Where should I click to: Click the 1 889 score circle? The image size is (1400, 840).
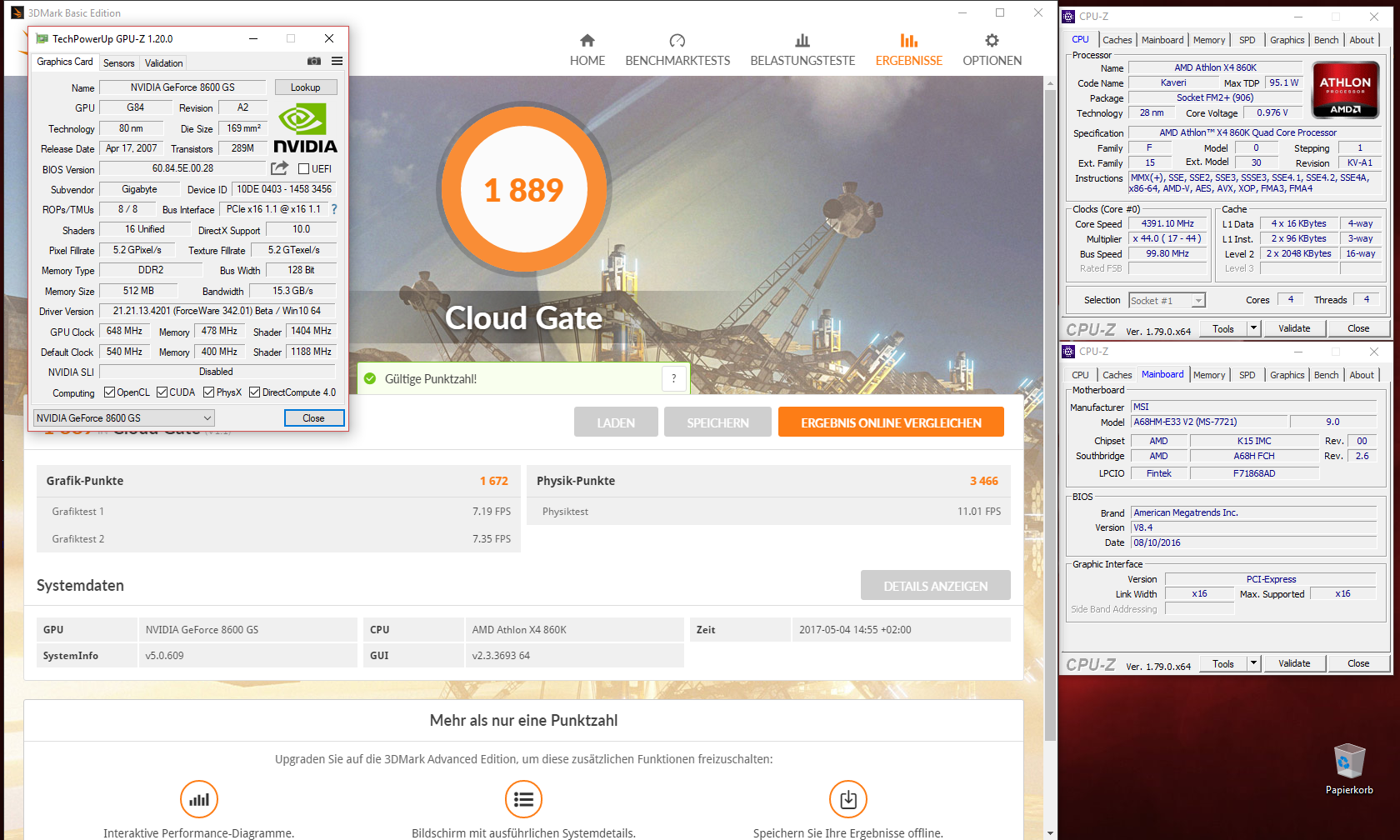pyautogui.click(x=524, y=190)
